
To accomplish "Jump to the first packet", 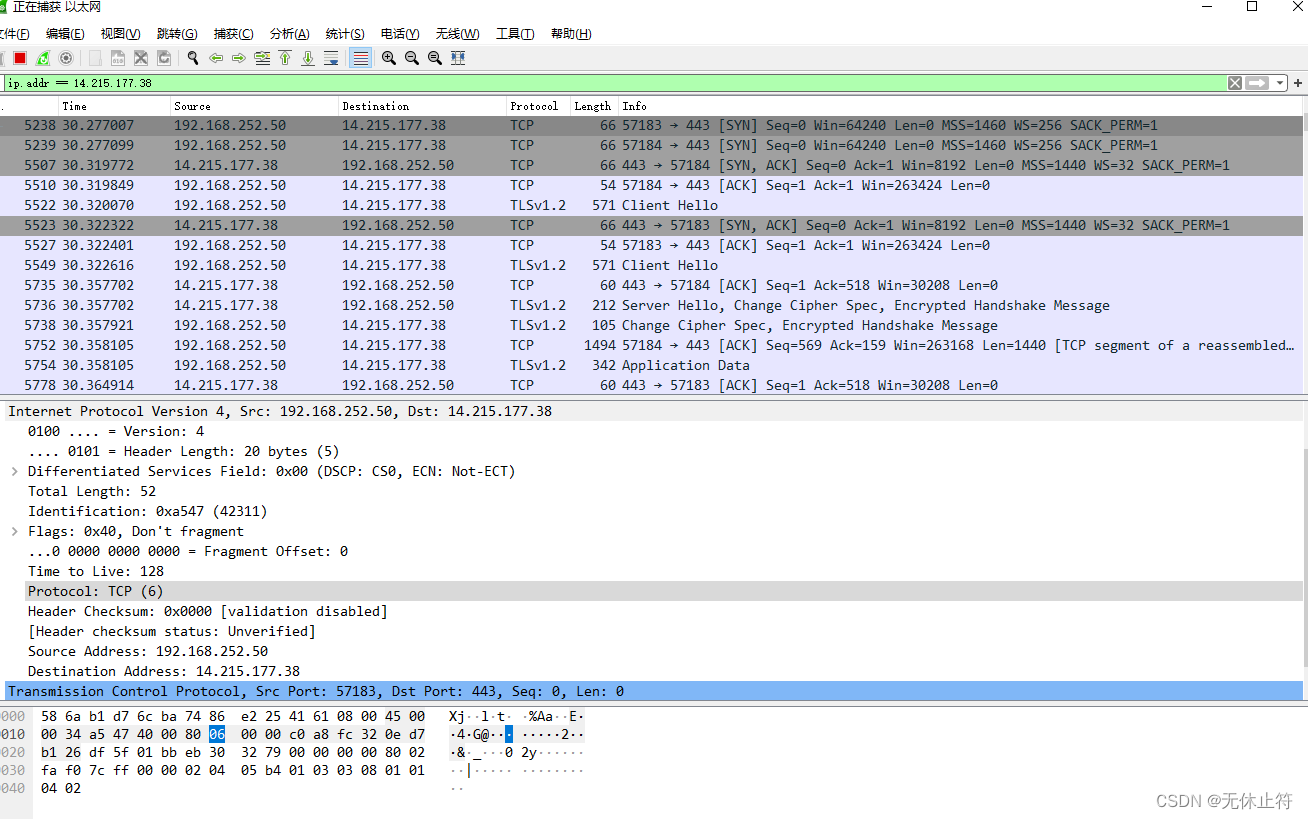I will click(x=285, y=58).
